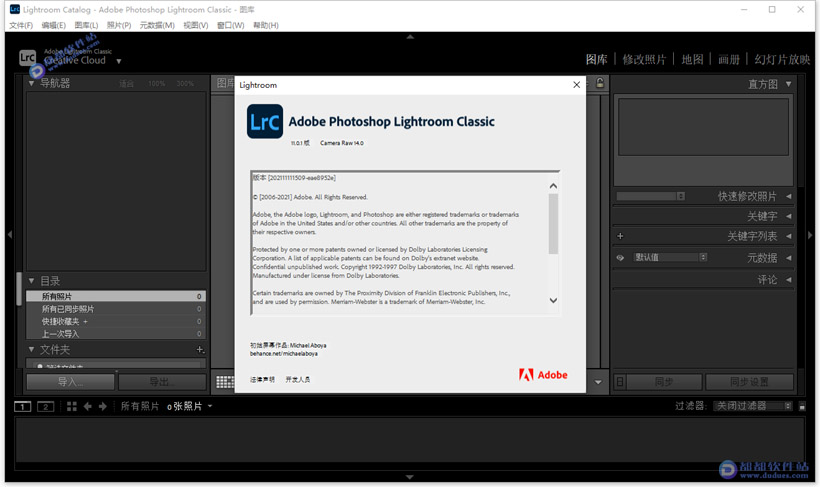Click the 同步 Sync button
This screenshot has height=487, width=820.
[x=664, y=382]
